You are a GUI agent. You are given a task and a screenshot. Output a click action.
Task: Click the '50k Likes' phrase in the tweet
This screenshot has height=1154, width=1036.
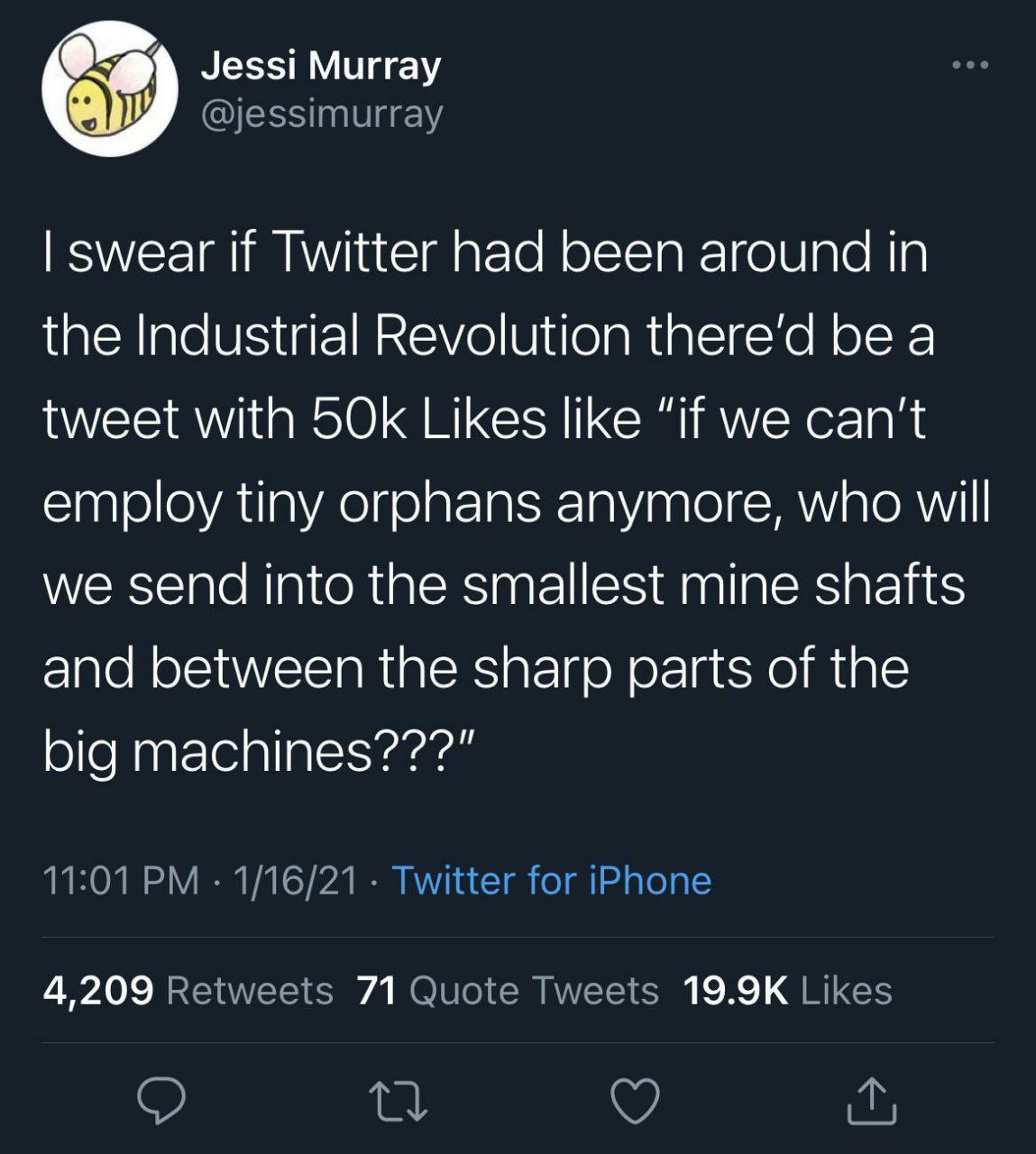(425, 419)
